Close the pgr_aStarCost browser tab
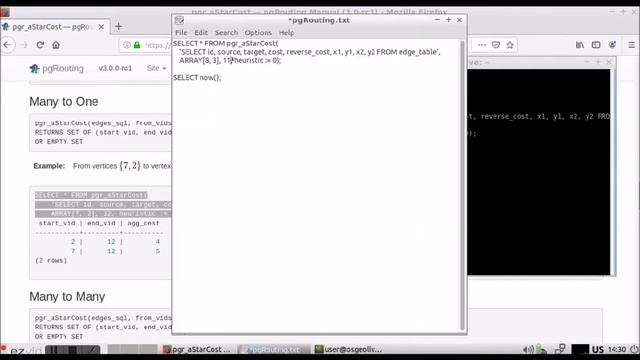640x360 pixels. pyautogui.click(x=101, y=27)
